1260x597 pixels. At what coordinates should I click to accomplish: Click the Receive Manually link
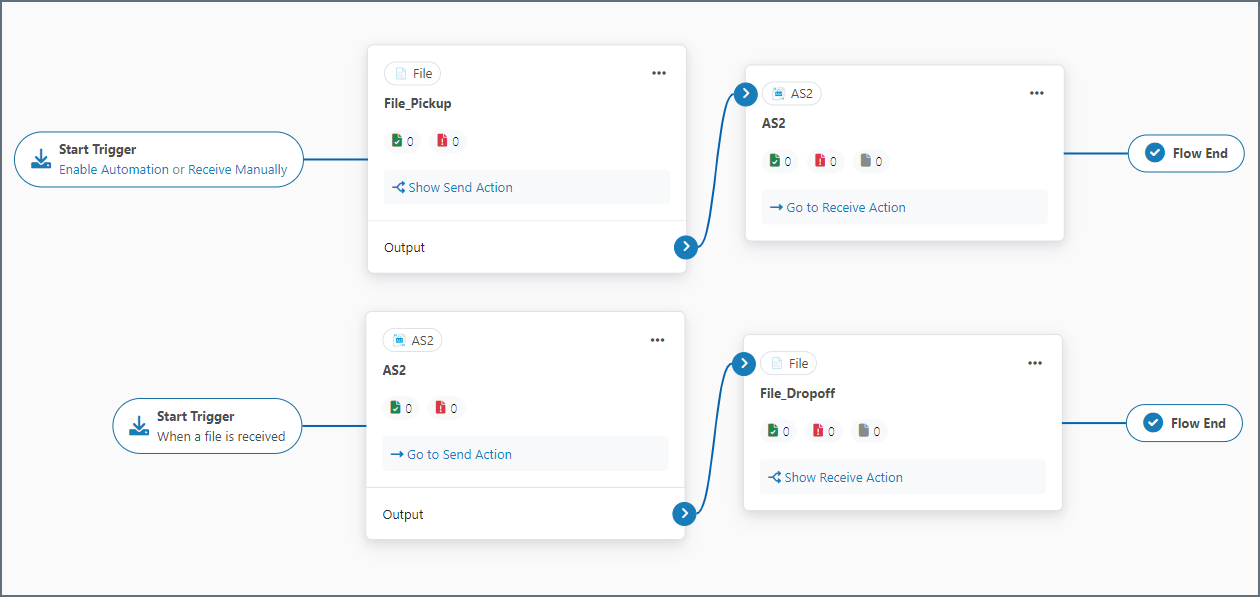tap(238, 170)
